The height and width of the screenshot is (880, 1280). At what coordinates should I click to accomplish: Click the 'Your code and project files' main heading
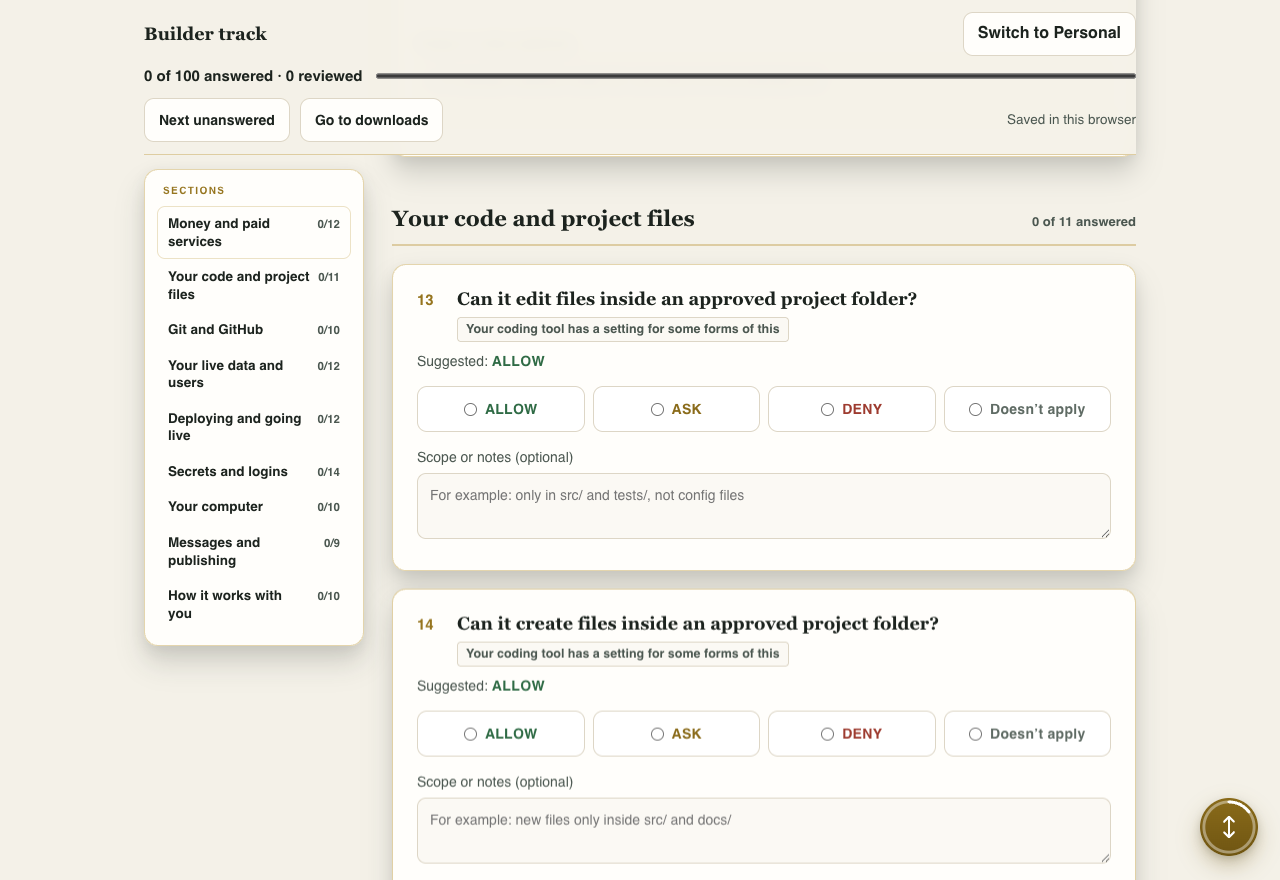point(543,219)
